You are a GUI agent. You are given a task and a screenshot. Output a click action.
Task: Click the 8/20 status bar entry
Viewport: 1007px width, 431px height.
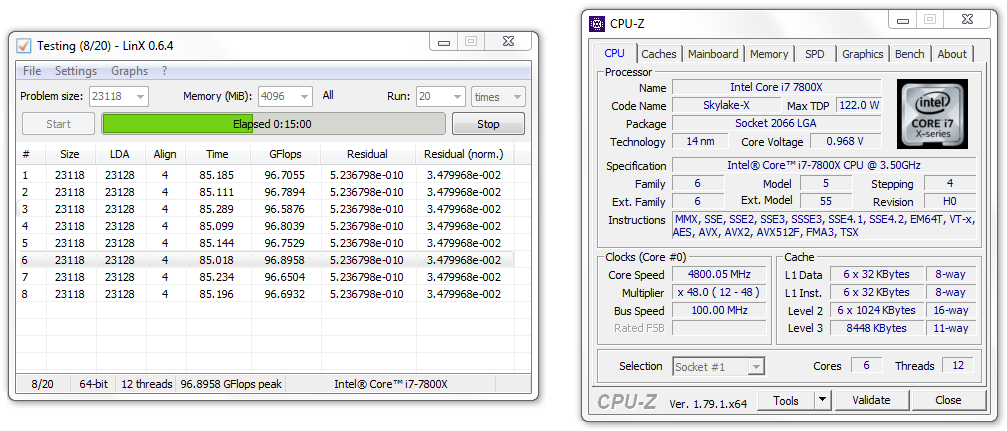pyautogui.click(x=42, y=384)
